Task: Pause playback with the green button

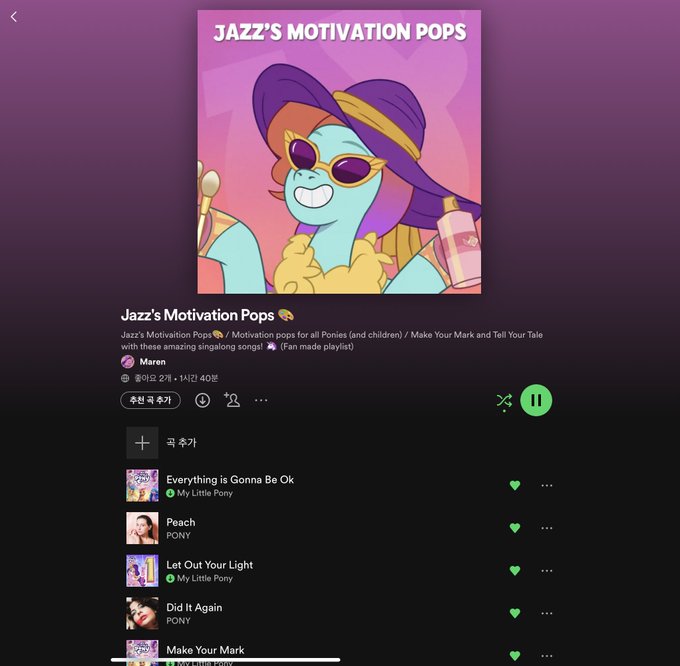Action: pyautogui.click(x=536, y=400)
